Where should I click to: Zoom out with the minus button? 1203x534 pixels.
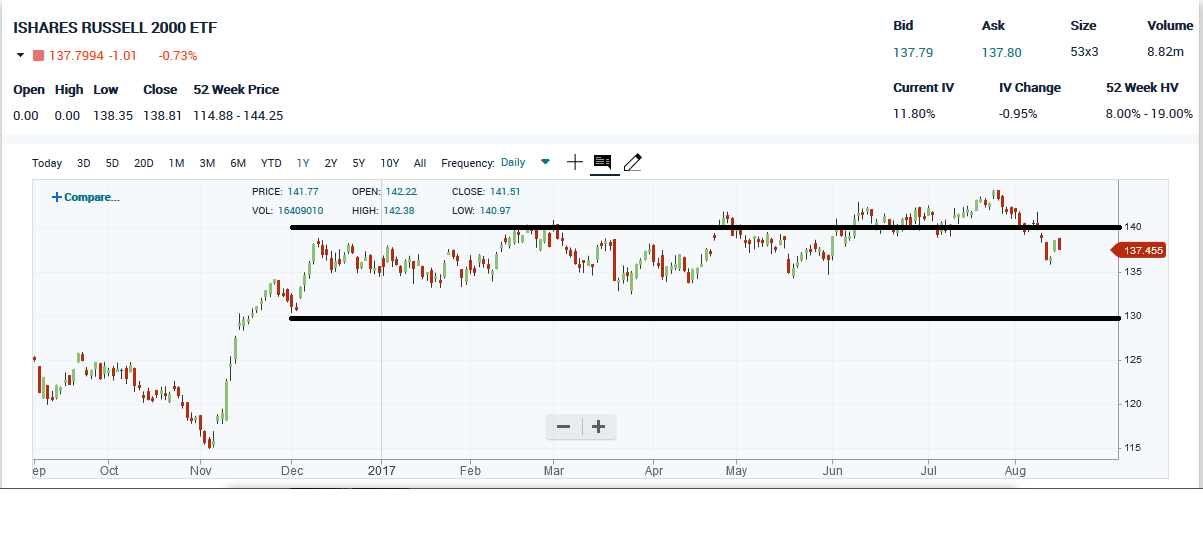click(563, 427)
